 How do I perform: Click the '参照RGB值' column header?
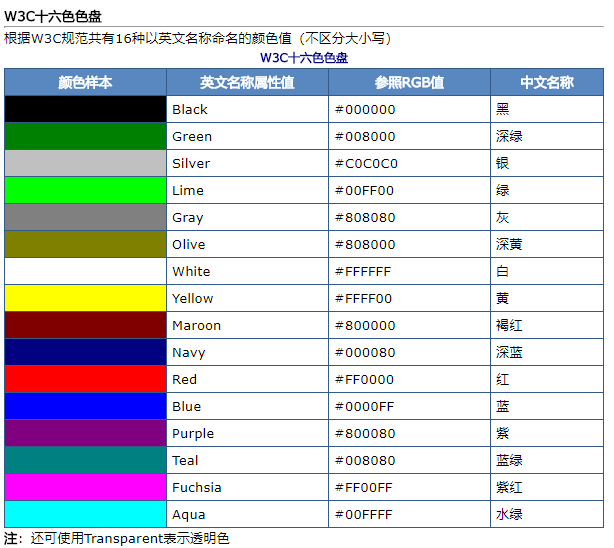pyautogui.click(x=410, y=82)
